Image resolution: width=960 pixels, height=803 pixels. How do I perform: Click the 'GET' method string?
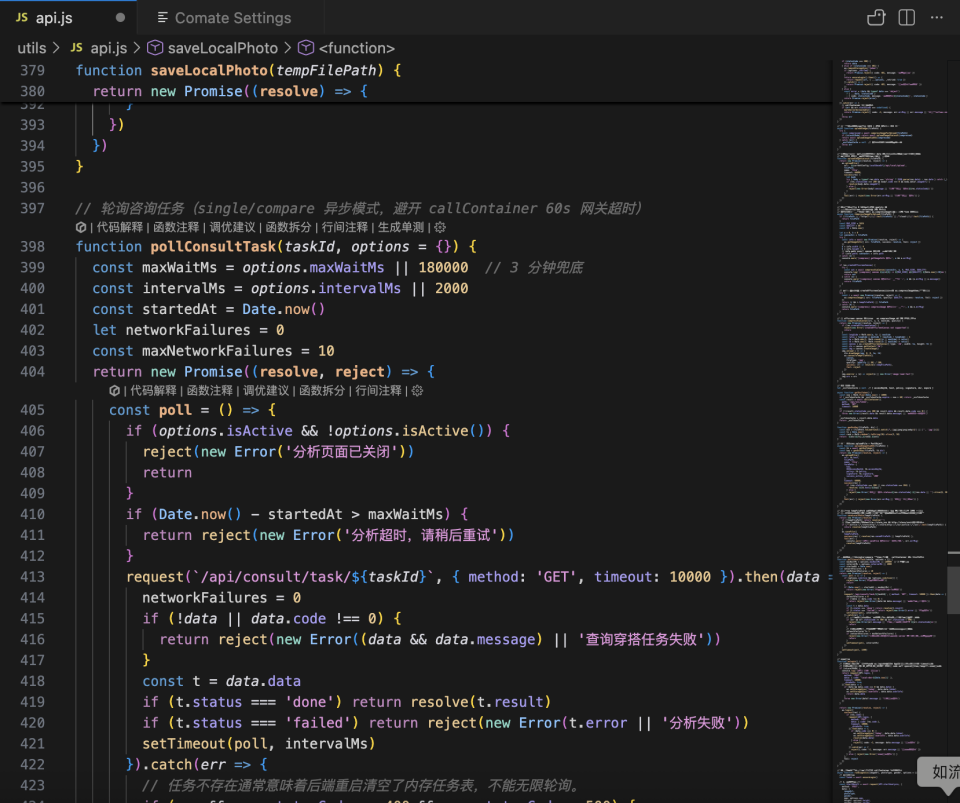click(556, 577)
